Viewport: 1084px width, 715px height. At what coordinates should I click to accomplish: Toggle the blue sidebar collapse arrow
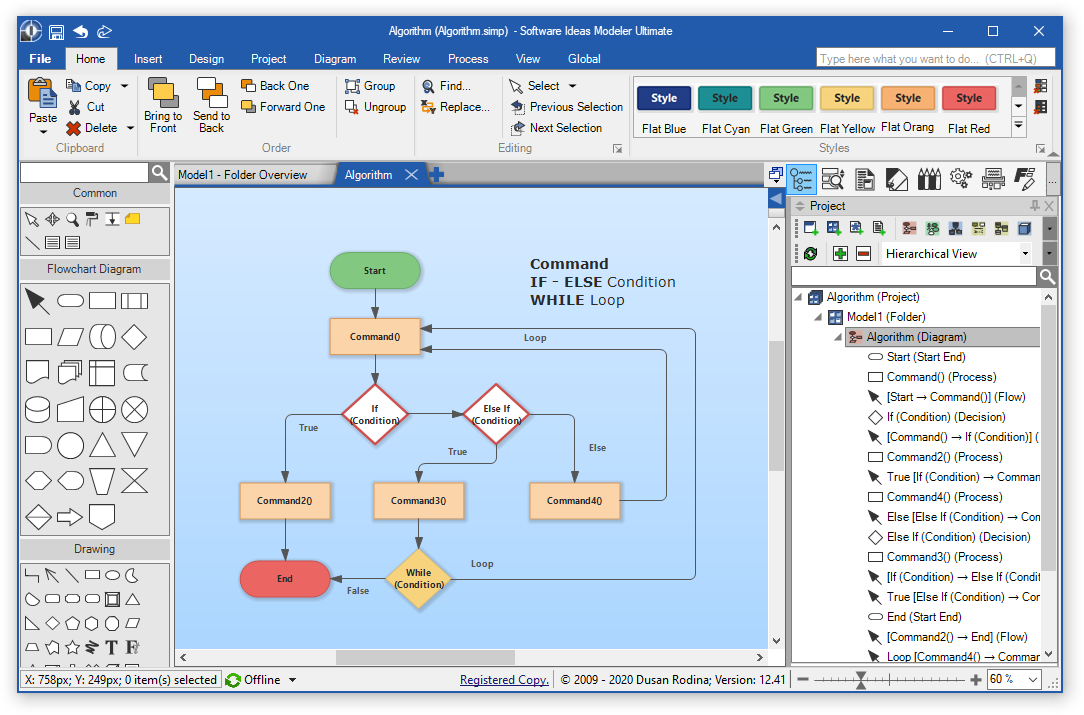tap(776, 199)
